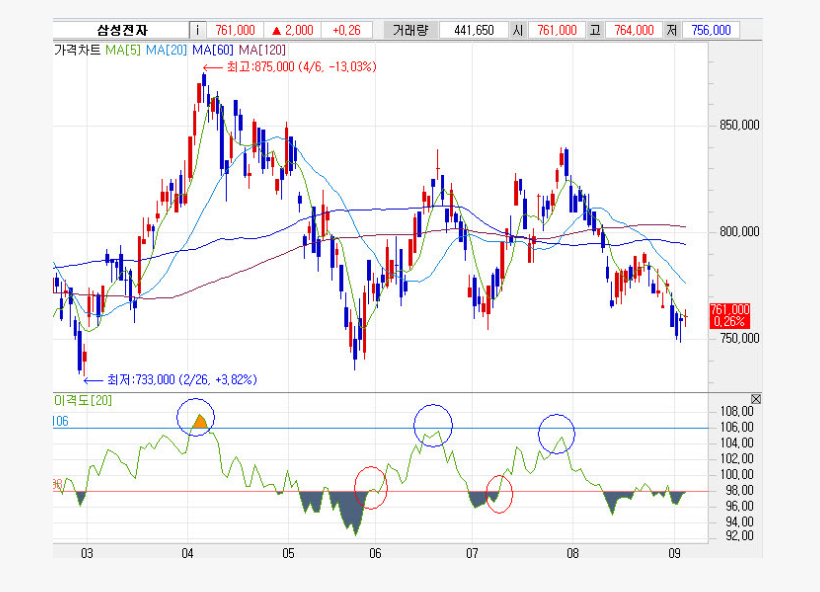Click the orange triangle marker in April

coord(199,421)
